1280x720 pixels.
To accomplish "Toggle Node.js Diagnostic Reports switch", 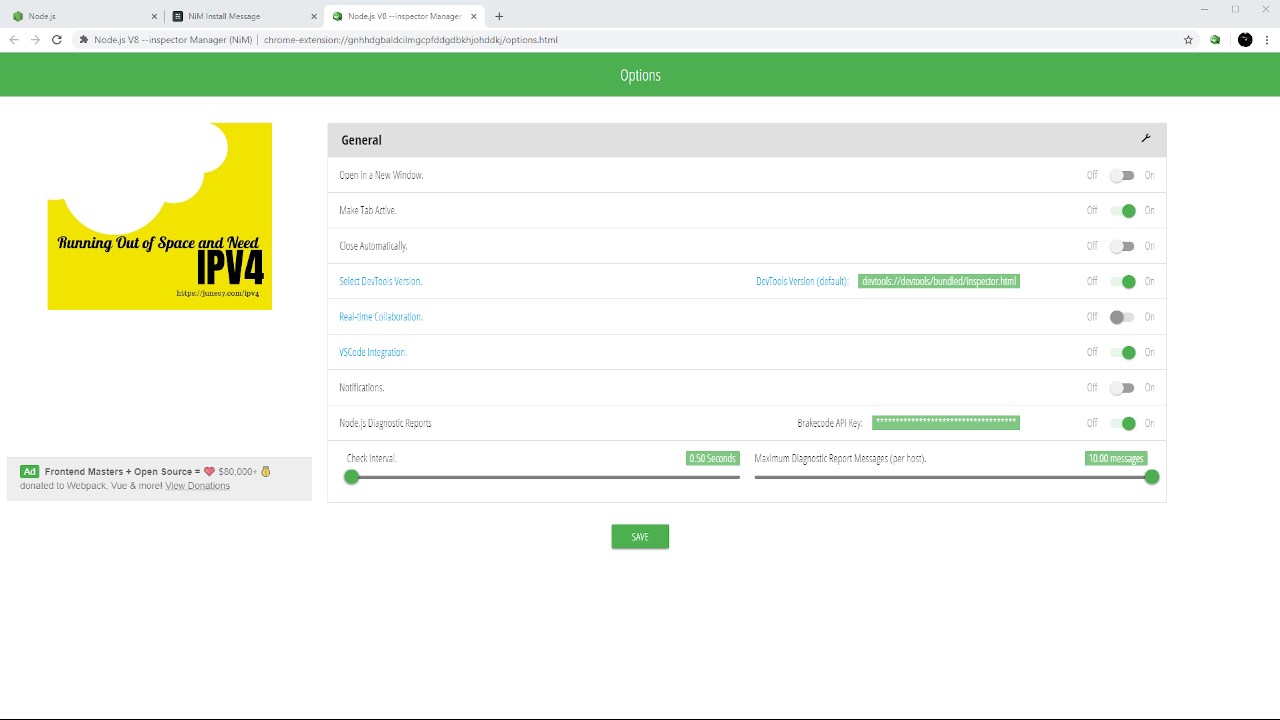I will point(1122,423).
